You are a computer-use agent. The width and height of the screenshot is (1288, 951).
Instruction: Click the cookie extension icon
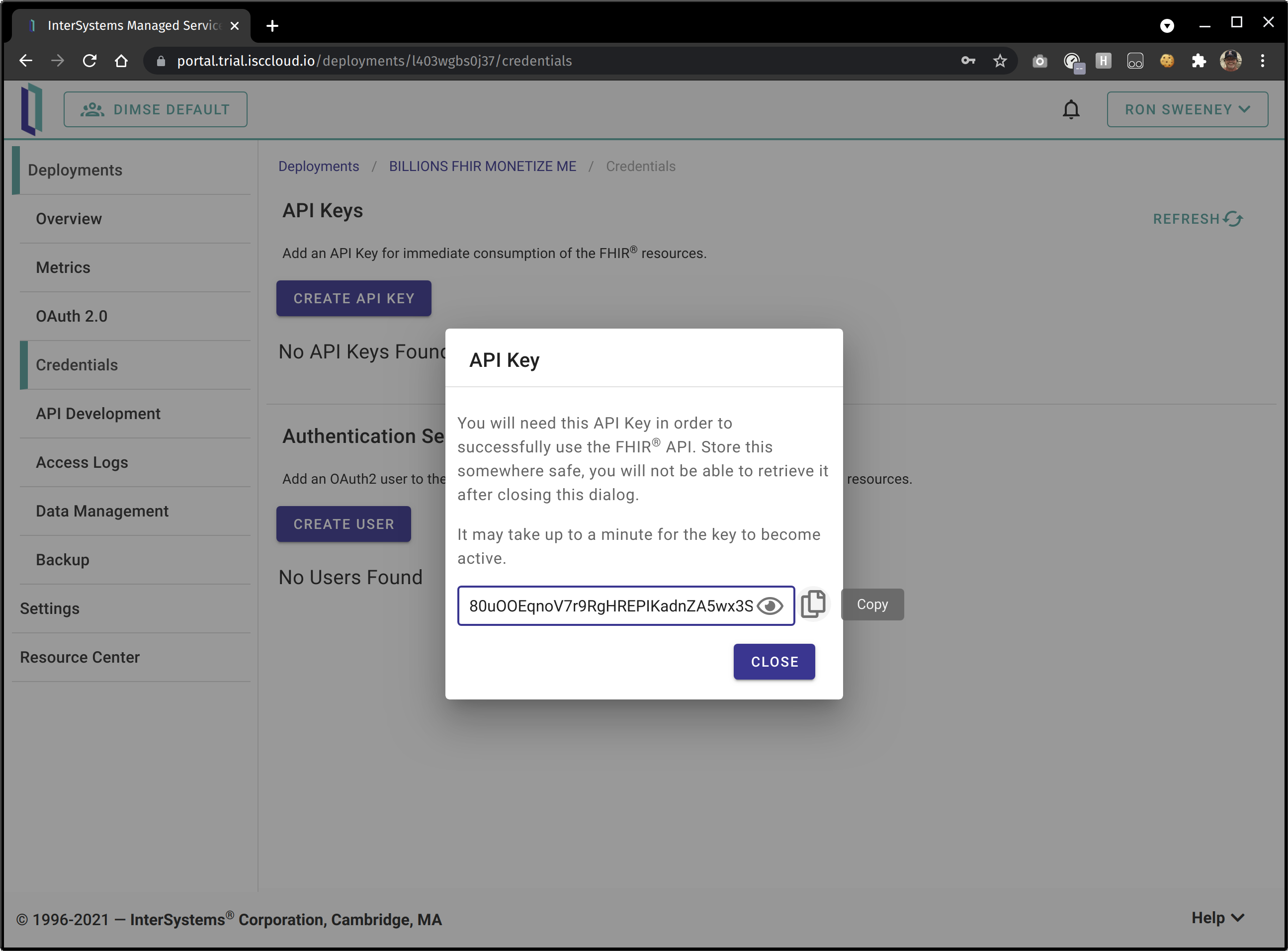click(x=1167, y=61)
